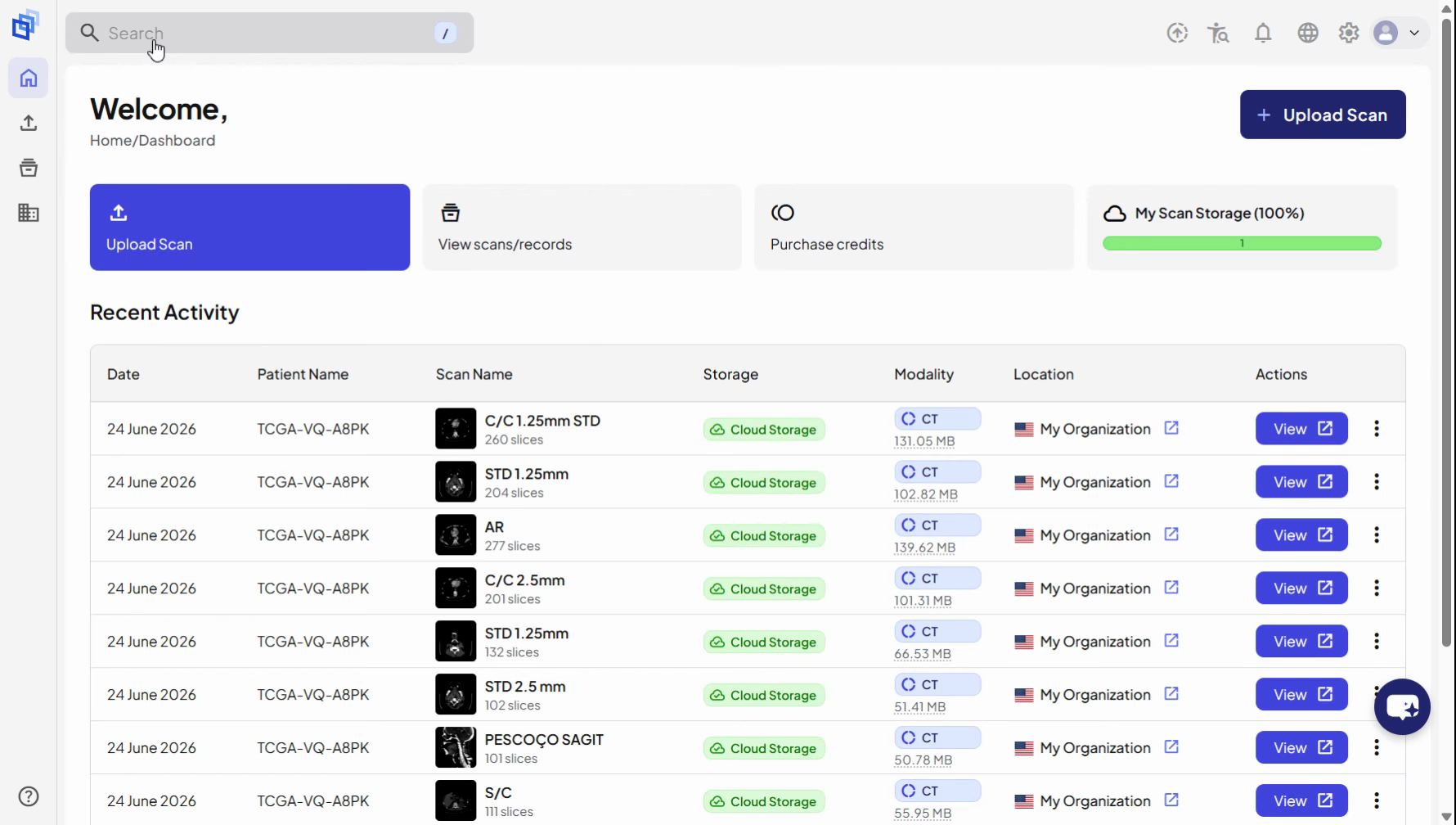Open the chat support bubble
The image size is (1456, 825).
(1402, 706)
